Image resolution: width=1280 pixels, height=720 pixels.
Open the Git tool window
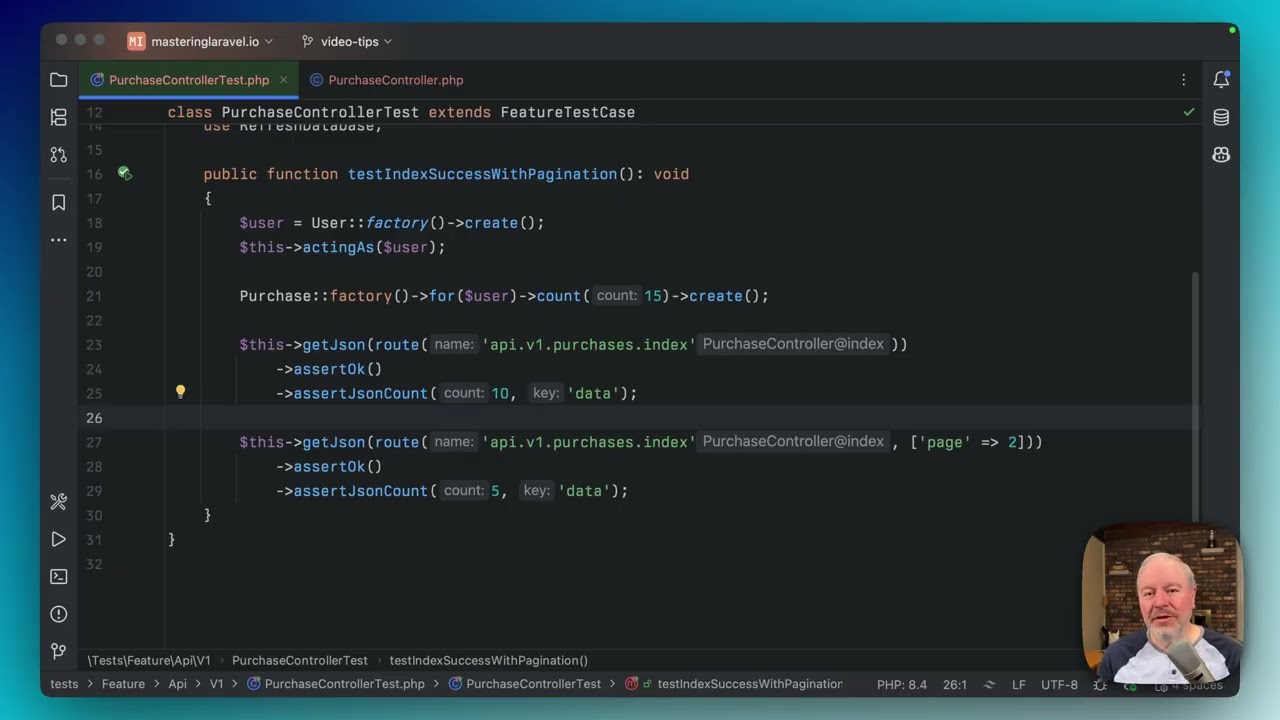59,651
